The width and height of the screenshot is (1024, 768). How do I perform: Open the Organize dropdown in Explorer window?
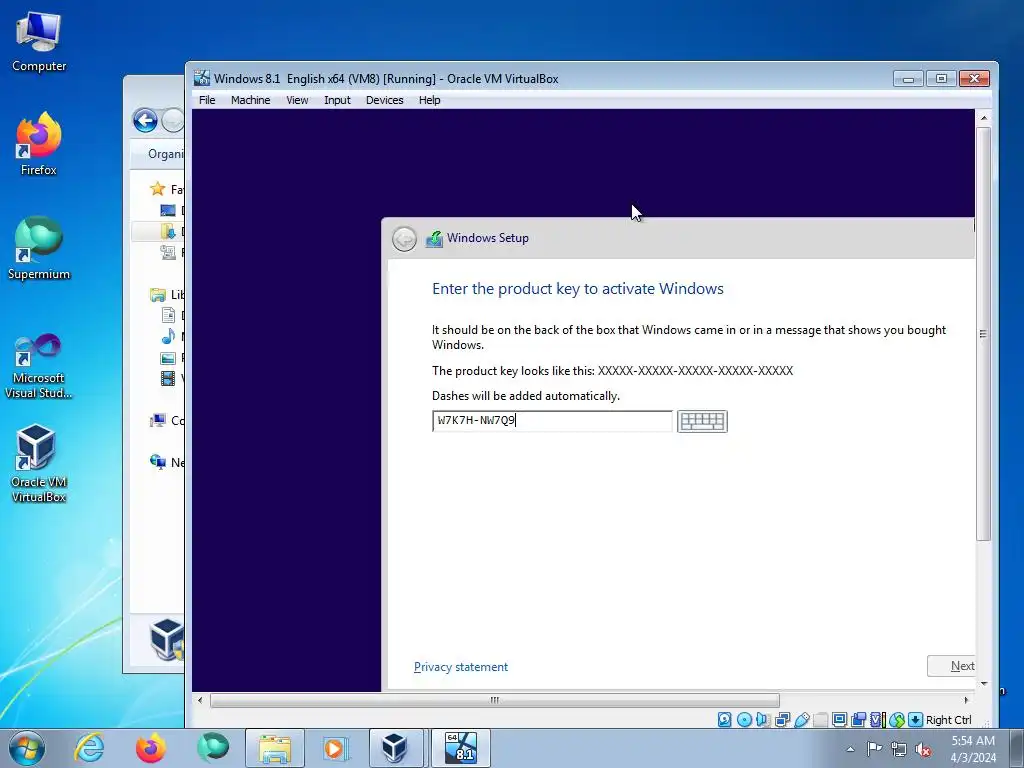click(166, 153)
